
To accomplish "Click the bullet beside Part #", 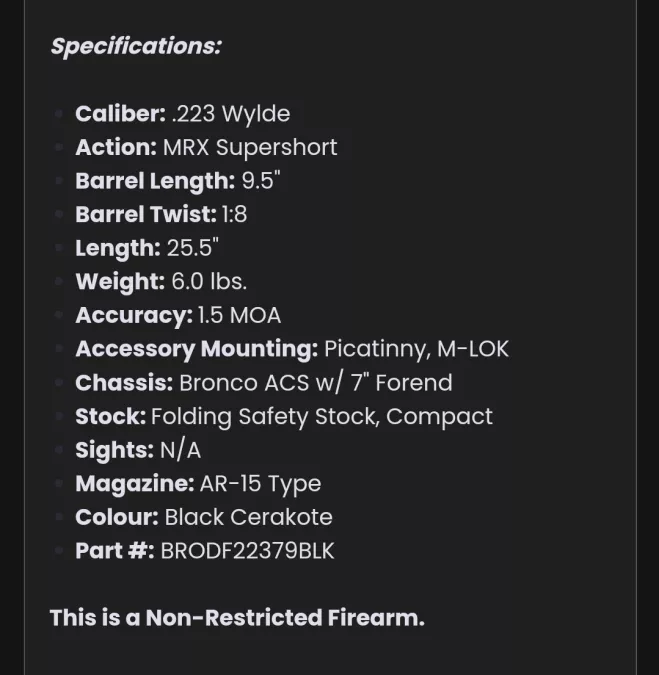I will (59, 551).
